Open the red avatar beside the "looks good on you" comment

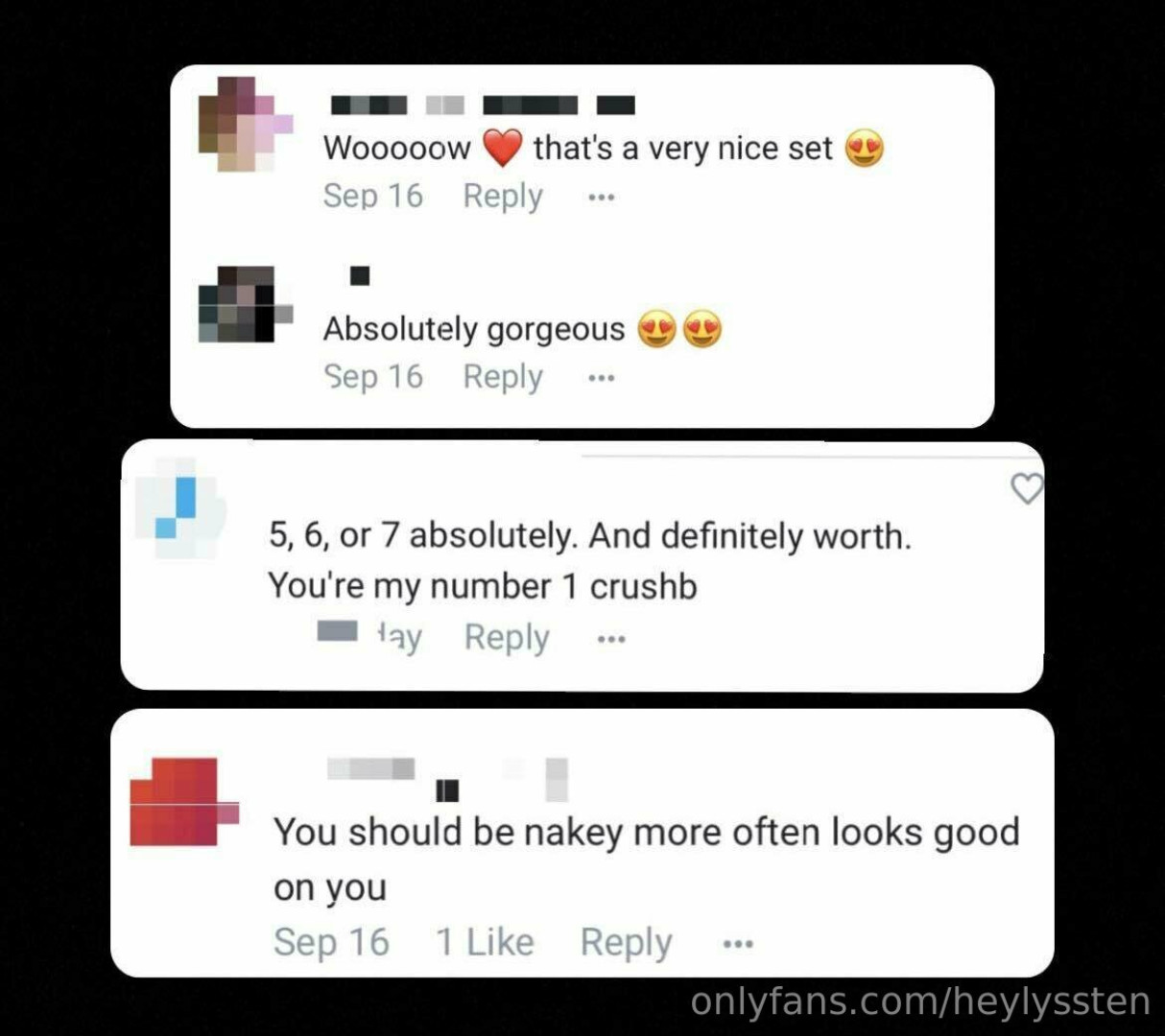click(x=183, y=802)
